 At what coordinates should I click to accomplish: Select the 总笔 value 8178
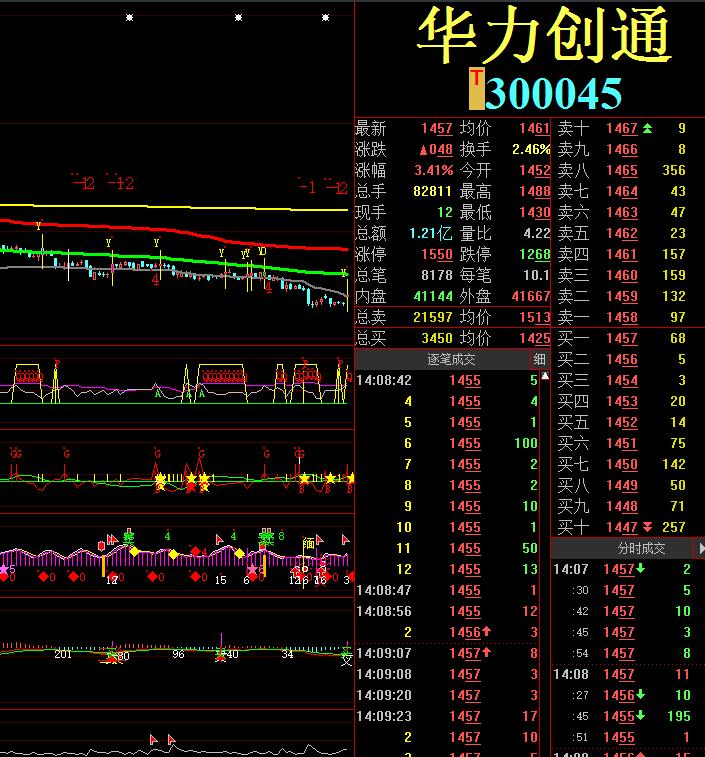[437, 275]
